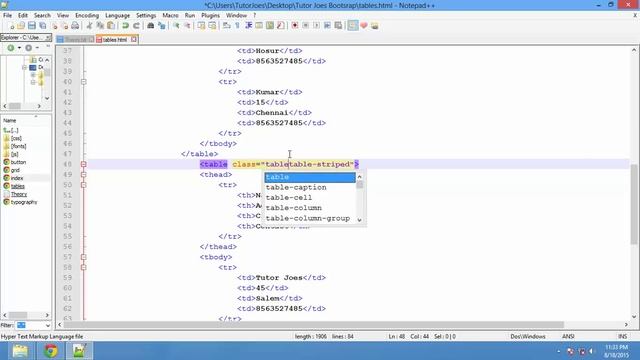Collapse the tr fold at line 58
Image resolution: width=640 pixels, height=360 pixels.
(x=84, y=267)
